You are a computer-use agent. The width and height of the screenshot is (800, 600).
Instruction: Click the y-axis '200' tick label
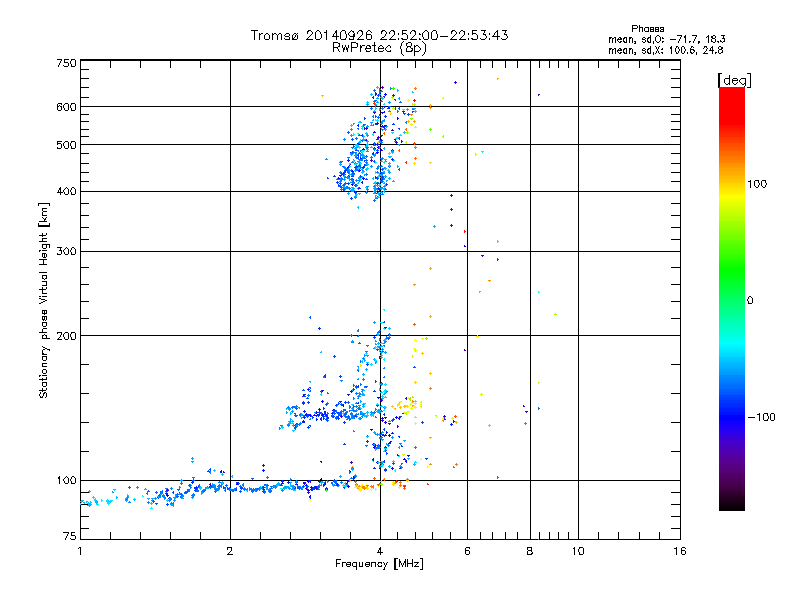66,336
